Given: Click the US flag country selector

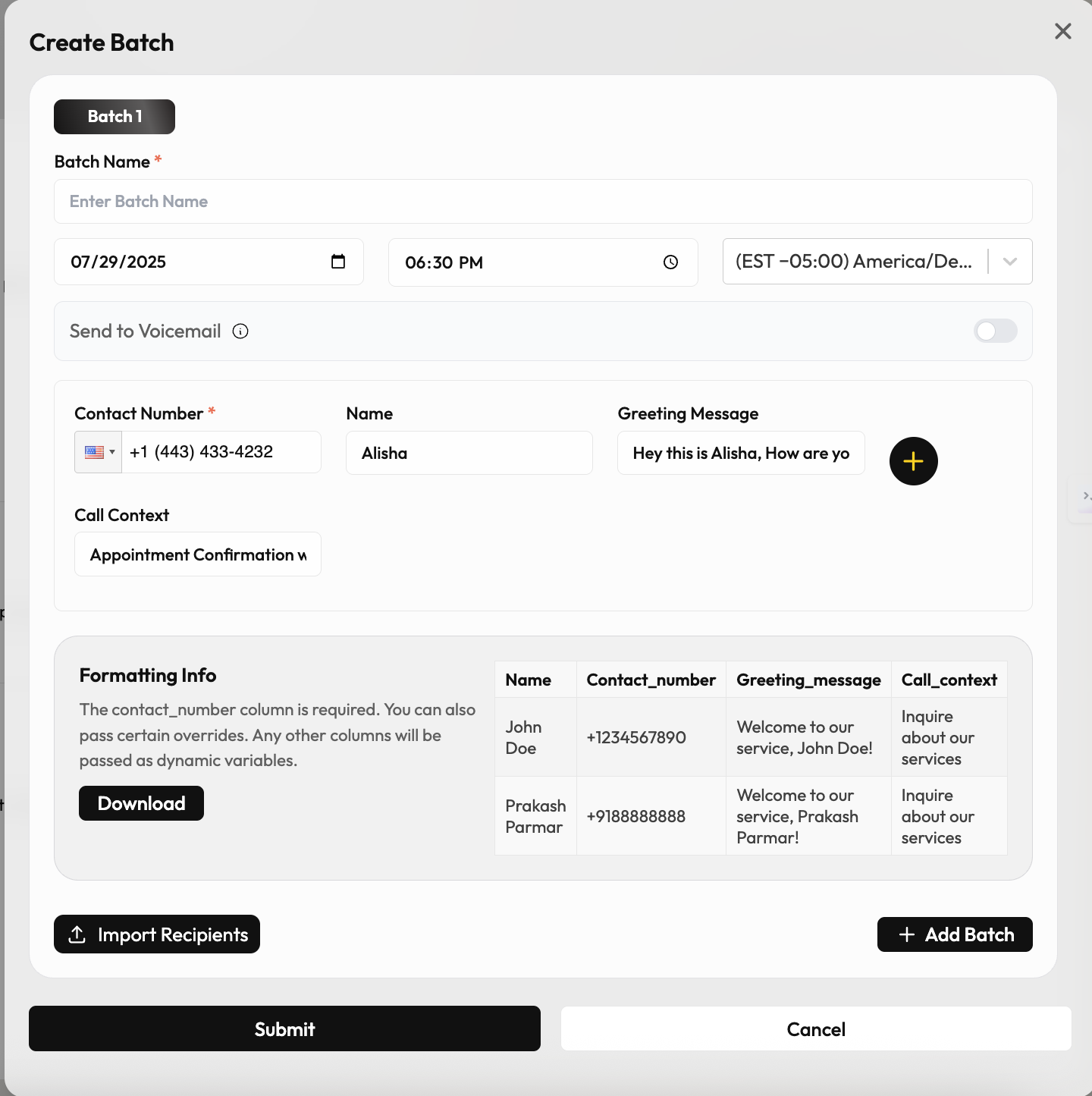Looking at the screenshot, I should click(x=93, y=451).
